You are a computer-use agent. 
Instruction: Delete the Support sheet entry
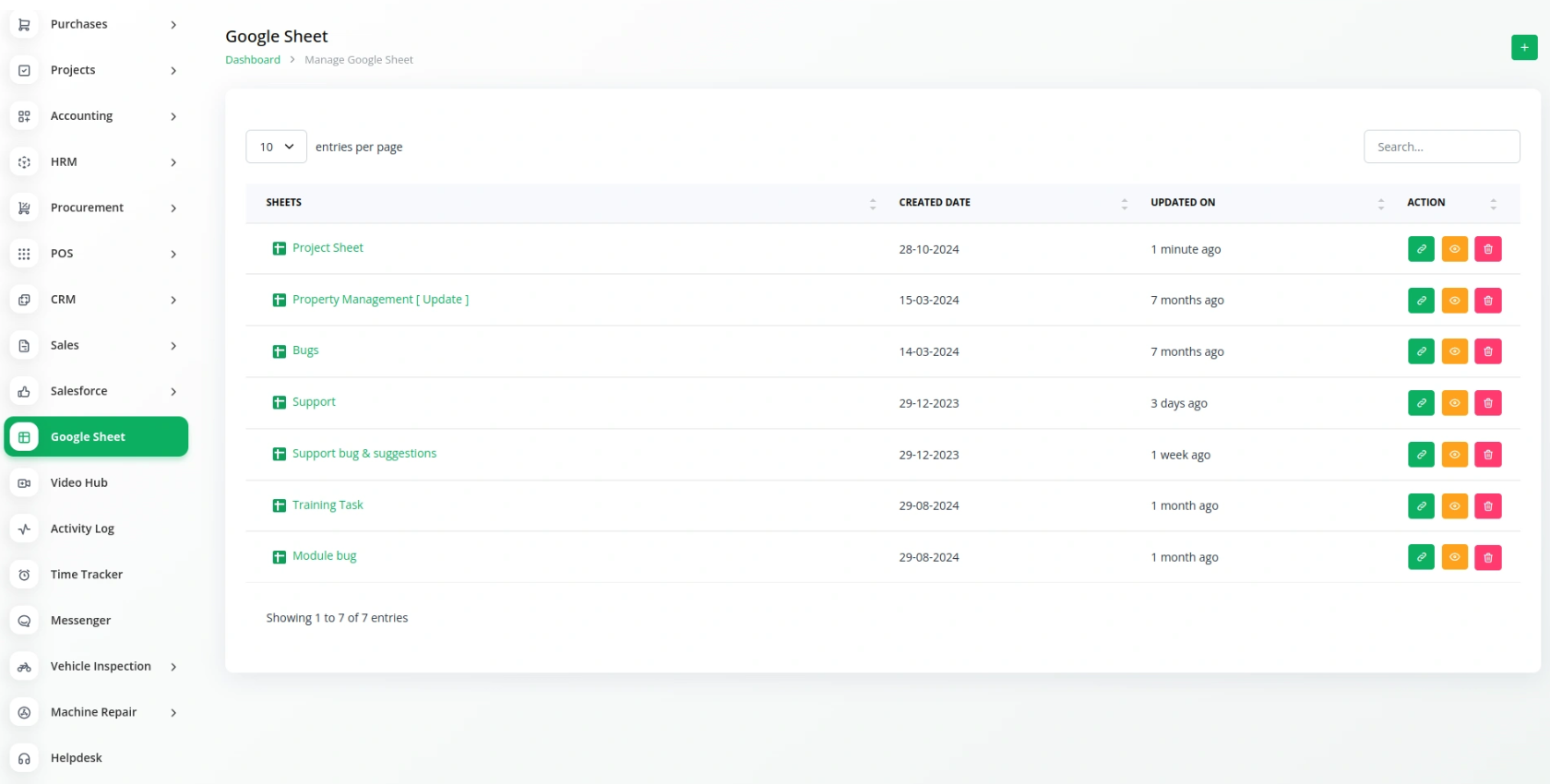(1487, 403)
